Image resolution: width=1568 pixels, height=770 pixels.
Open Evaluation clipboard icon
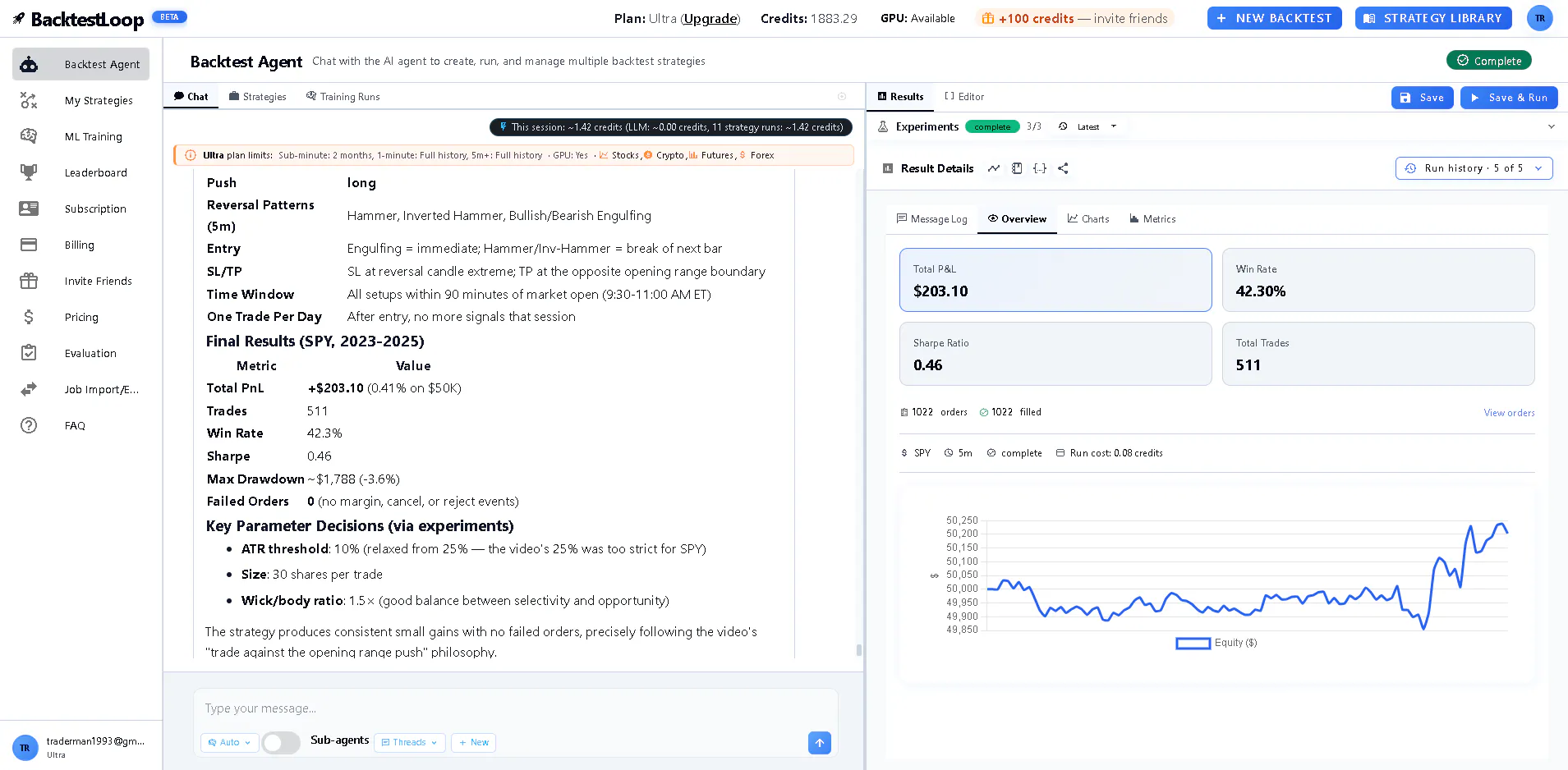pyautogui.click(x=29, y=353)
